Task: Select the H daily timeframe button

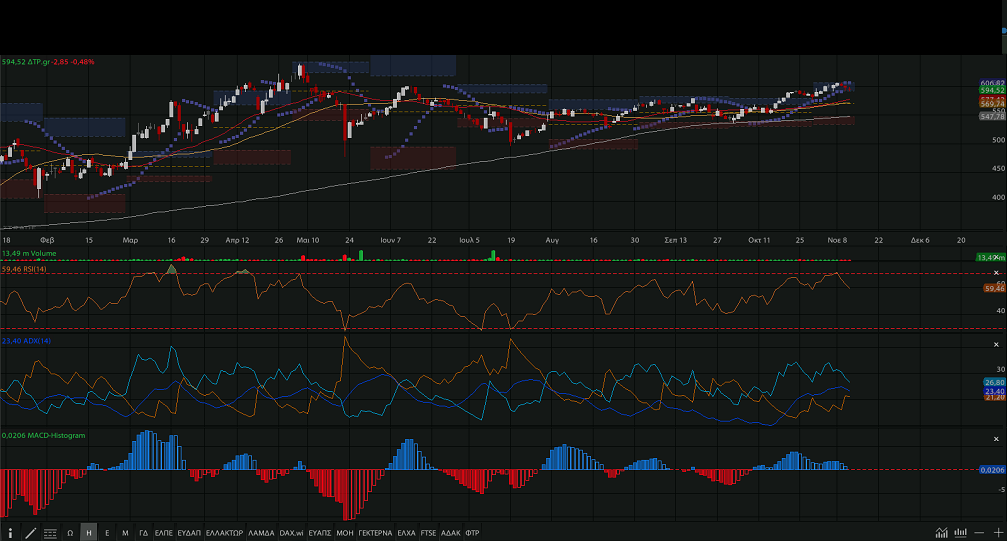Action: [89, 533]
